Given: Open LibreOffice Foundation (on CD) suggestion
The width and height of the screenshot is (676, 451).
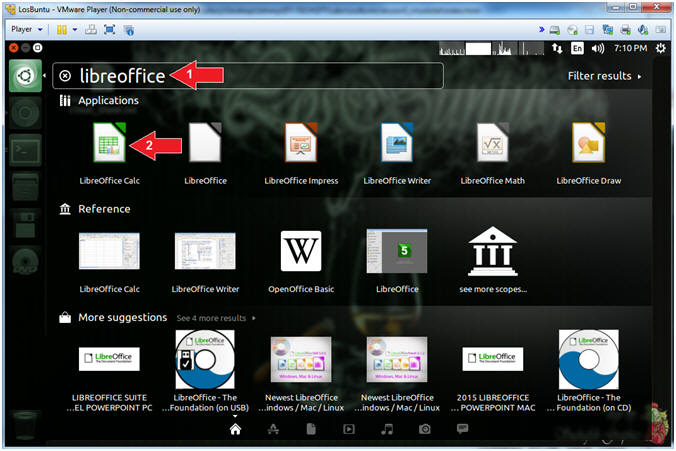Looking at the screenshot, I should 588,371.
